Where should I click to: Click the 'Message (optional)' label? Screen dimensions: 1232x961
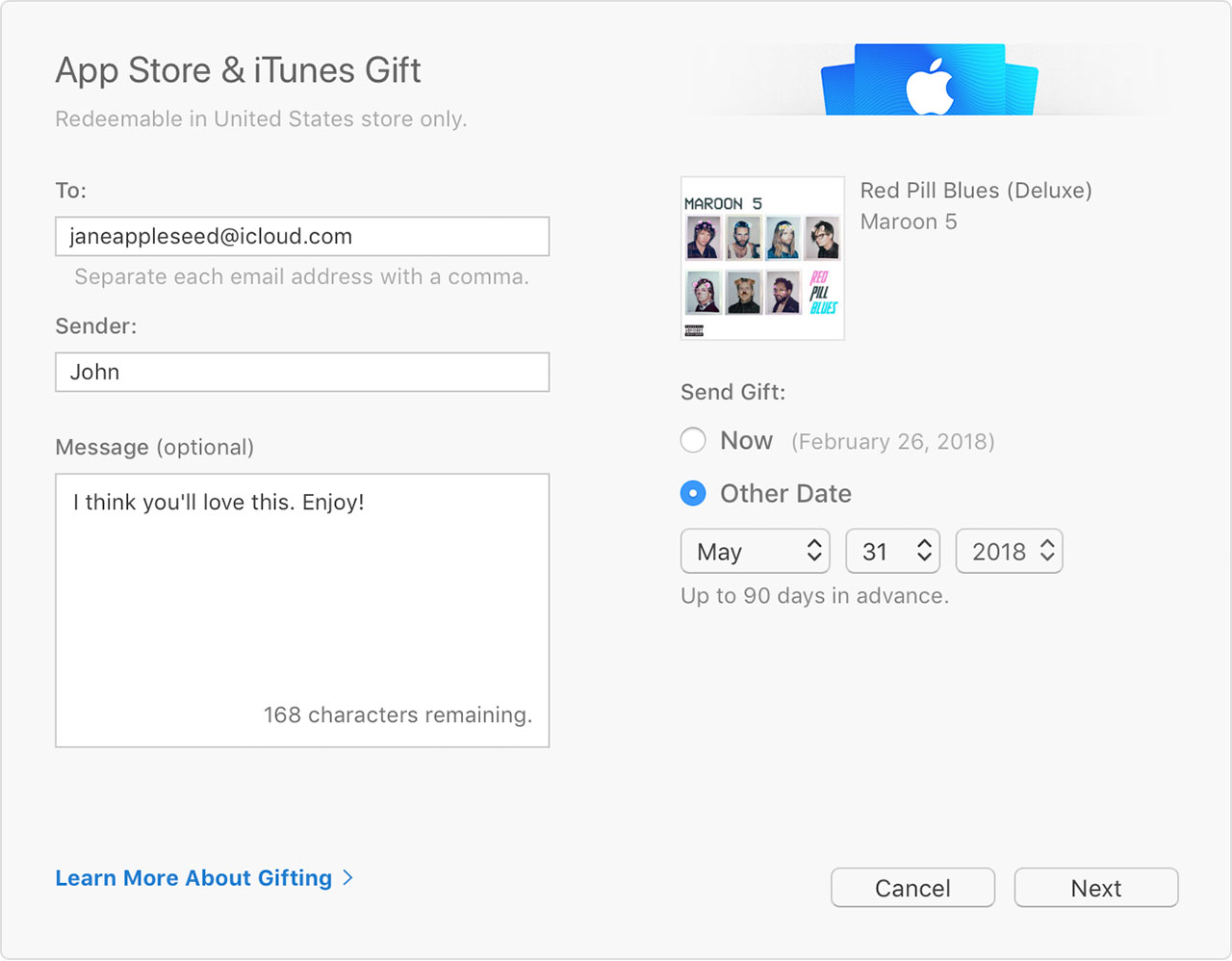coord(154,448)
